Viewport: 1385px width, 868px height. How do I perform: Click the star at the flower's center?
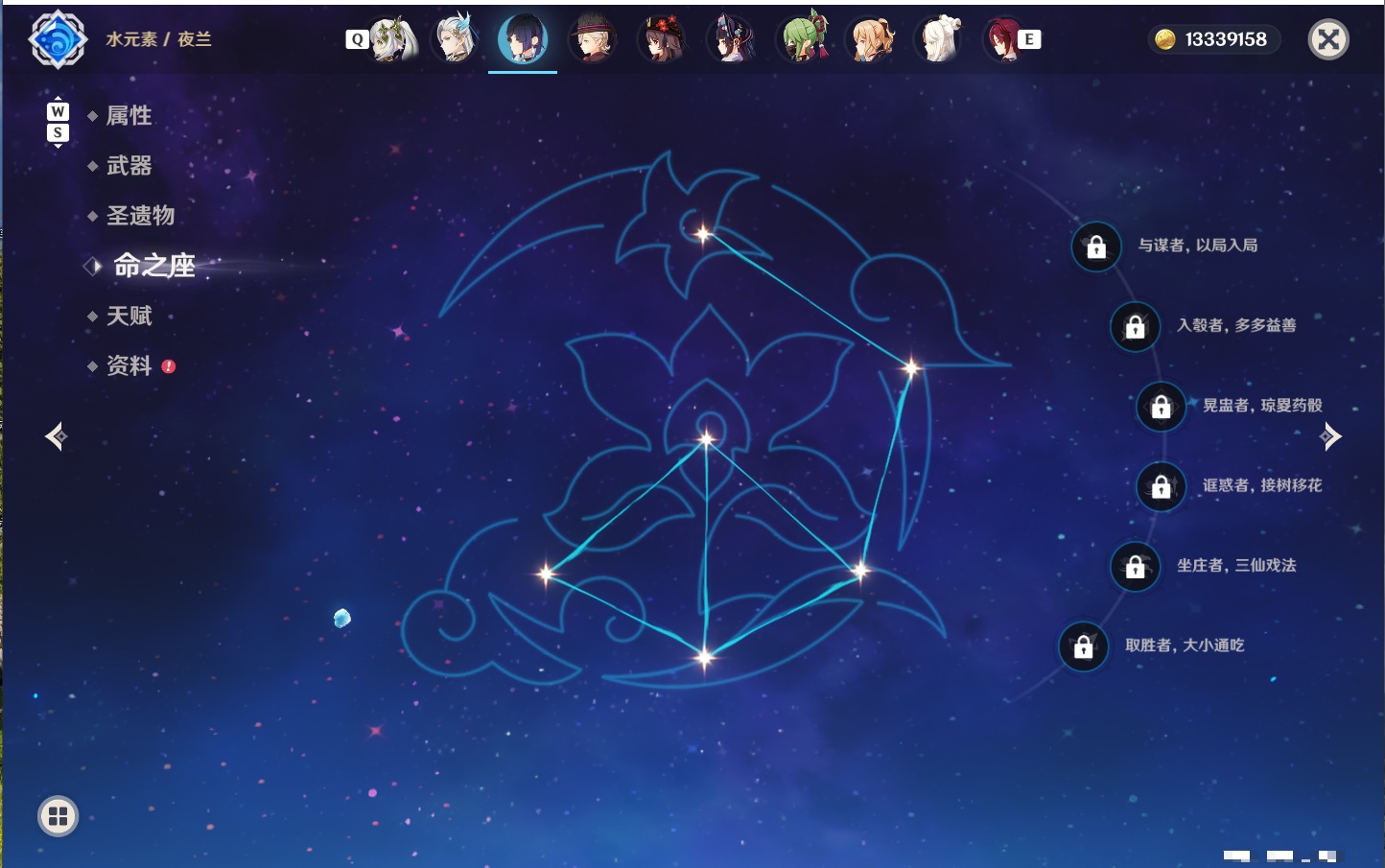point(707,439)
